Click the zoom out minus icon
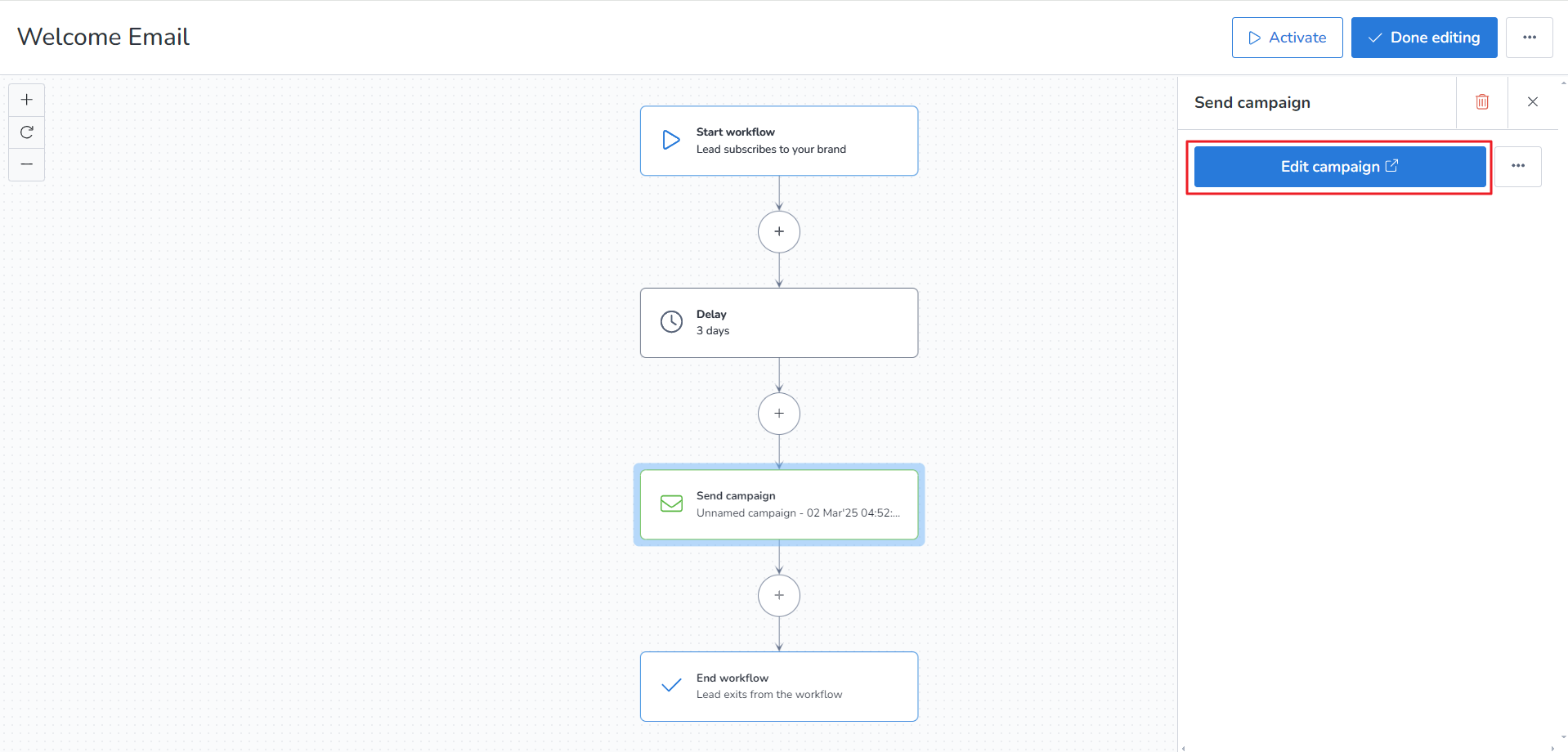Screen dimensions: 1568x752 tap(27, 164)
